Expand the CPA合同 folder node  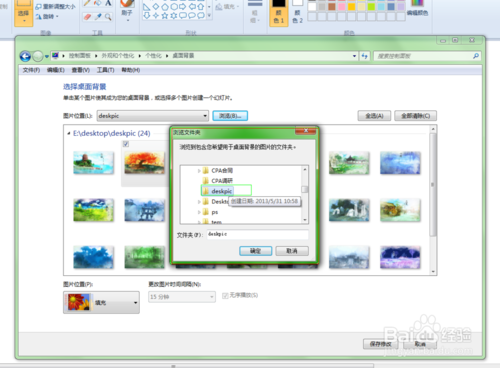click(x=199, y=171)
